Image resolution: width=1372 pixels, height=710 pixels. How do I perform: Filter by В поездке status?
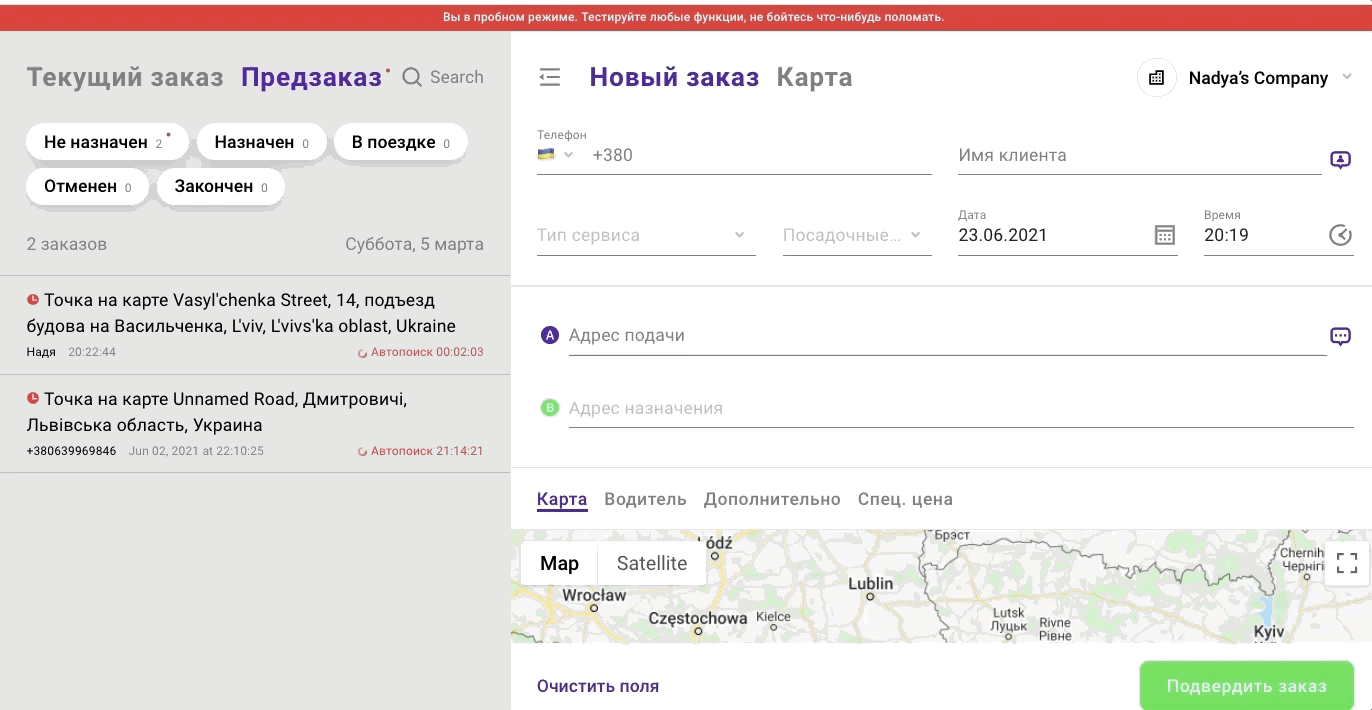(x=400, y=143)
